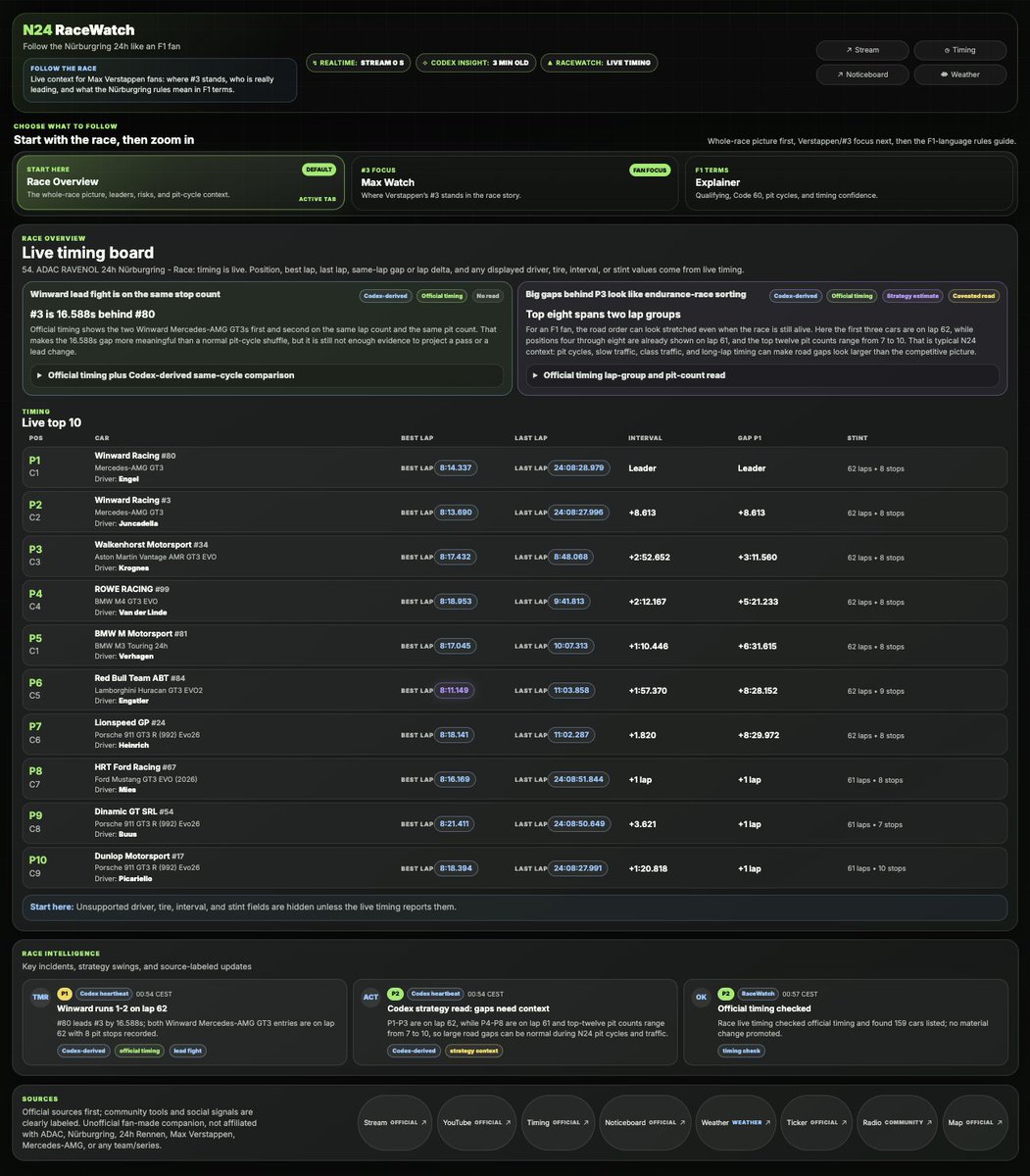Screen dimensions: 1030x1176
Task: Click ROWE RACING #99 row
Action: tap(515, 601)
